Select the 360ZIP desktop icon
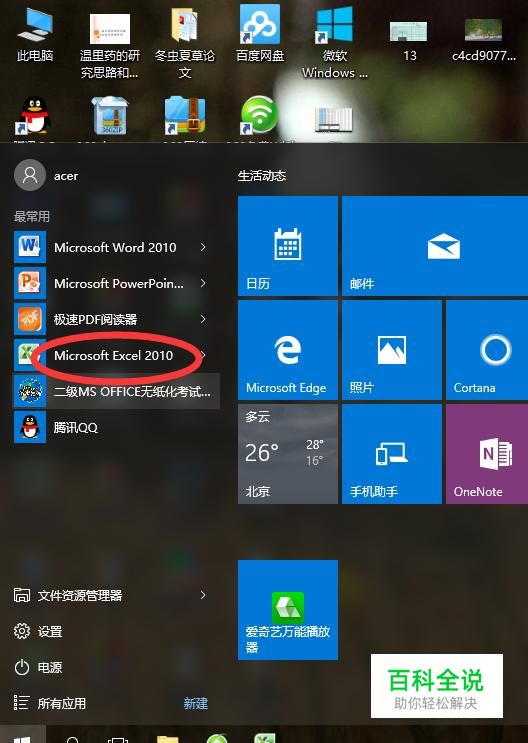528x743 pixels. 109,117
